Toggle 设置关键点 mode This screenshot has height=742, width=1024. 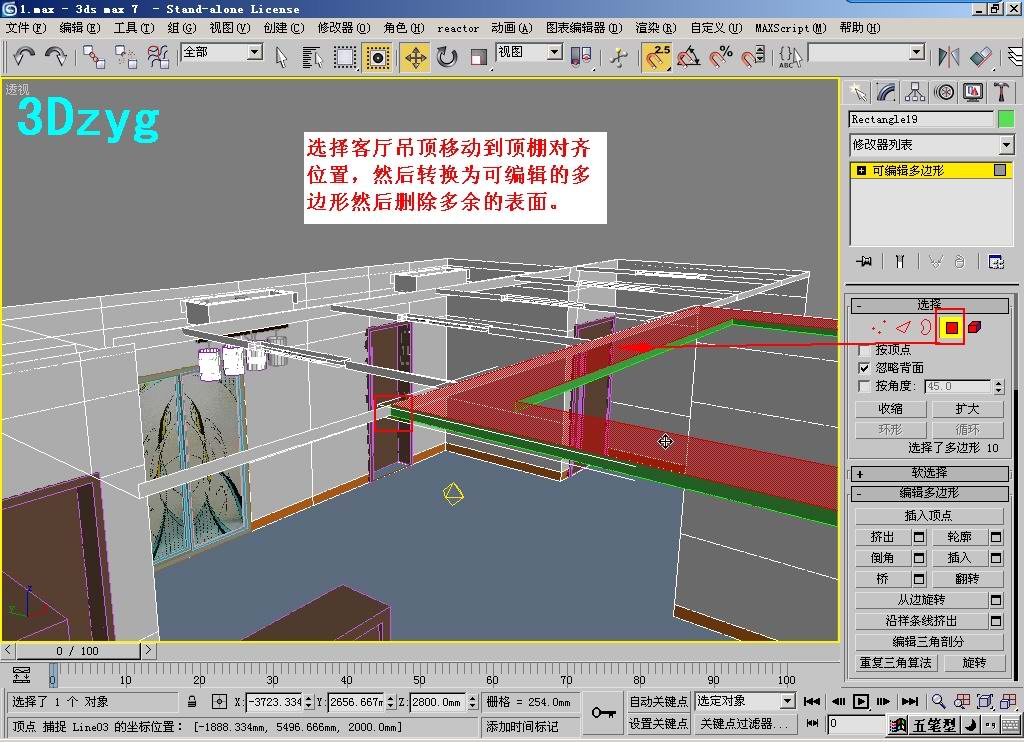click(658, 724)
